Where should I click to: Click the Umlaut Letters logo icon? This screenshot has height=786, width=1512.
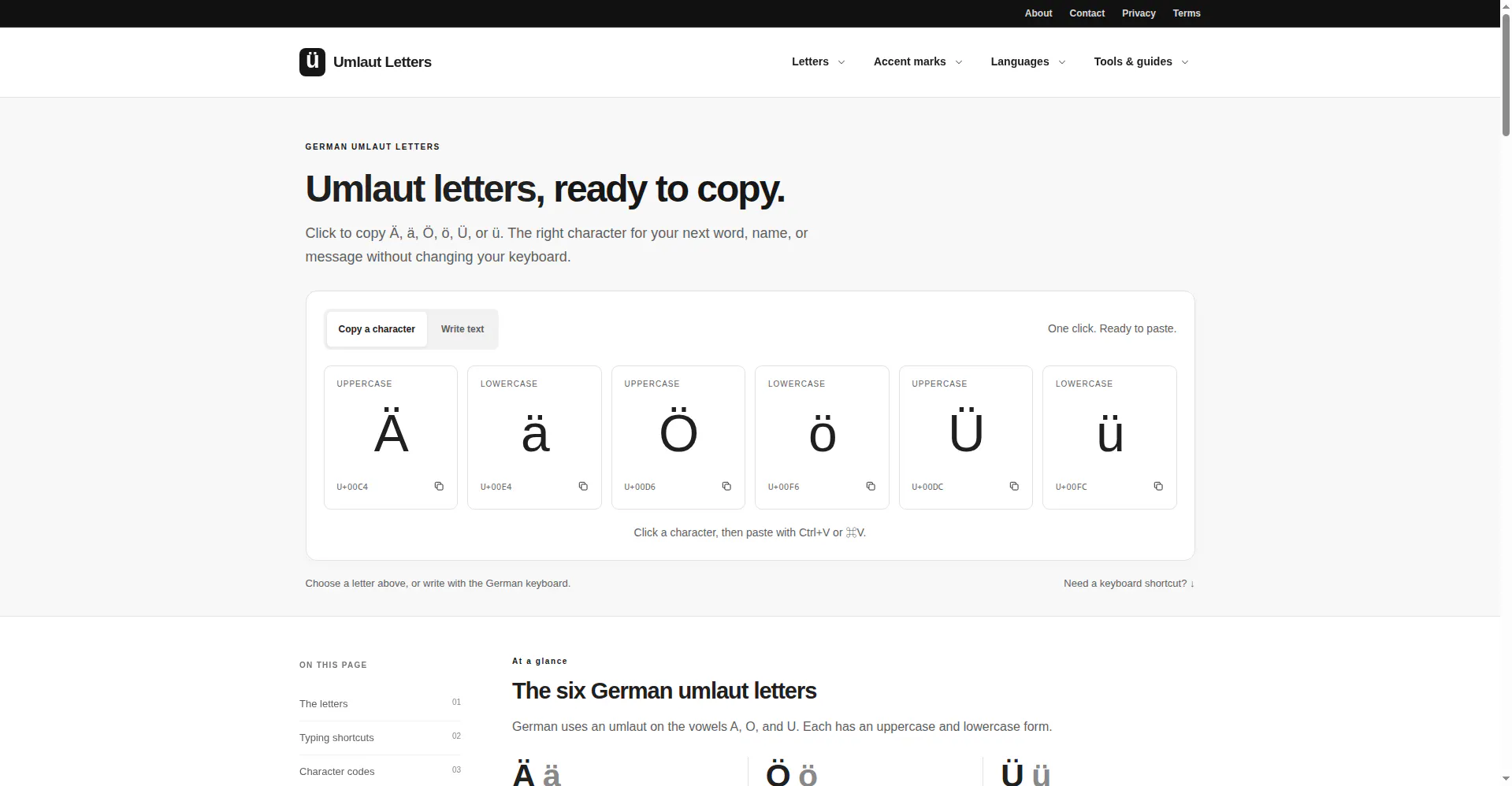tap(312, 62)
